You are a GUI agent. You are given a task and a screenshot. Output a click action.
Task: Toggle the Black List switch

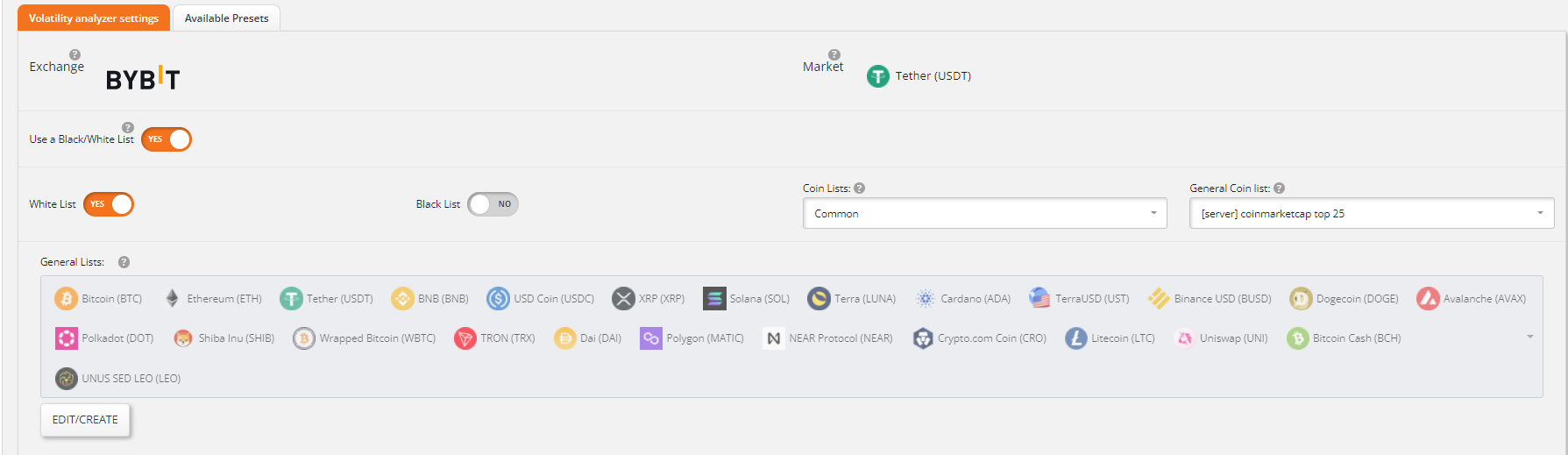point(493,204)
